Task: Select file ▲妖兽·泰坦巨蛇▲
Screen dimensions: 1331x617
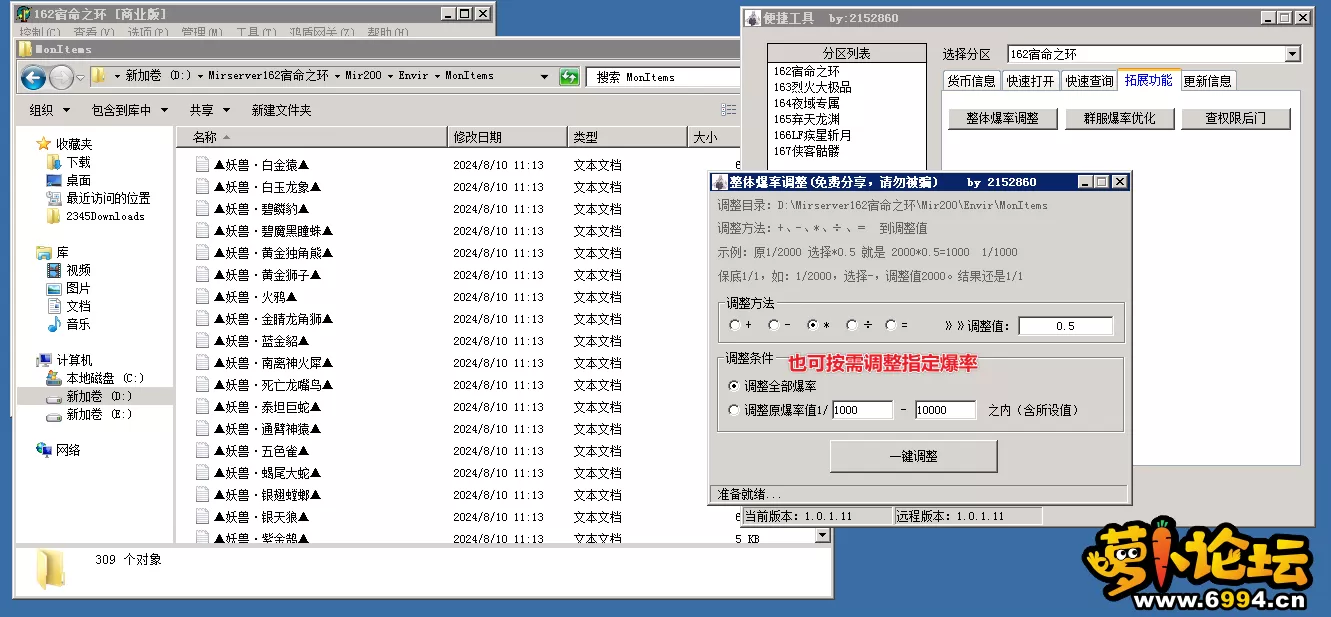Action: (267, 407)
